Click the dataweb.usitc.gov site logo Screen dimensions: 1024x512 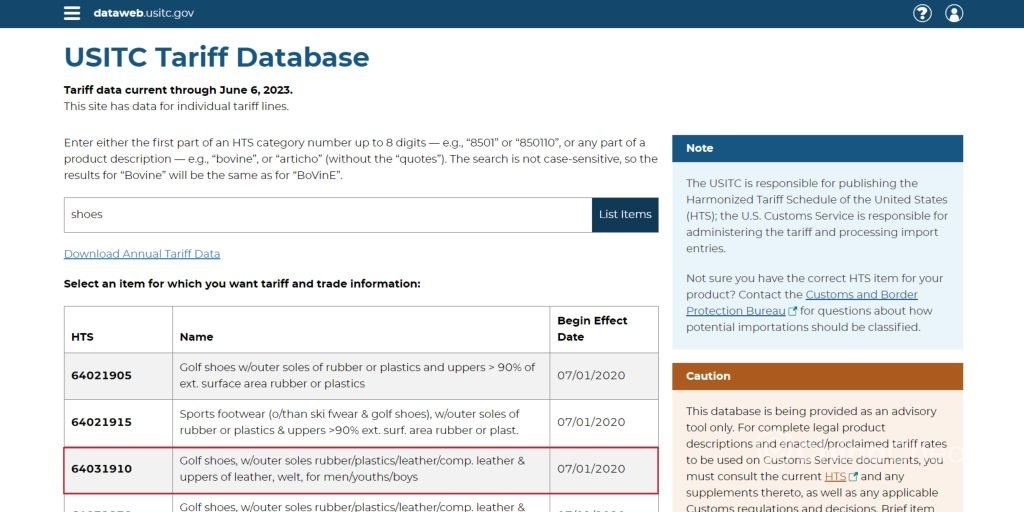(x=144, y=13)
